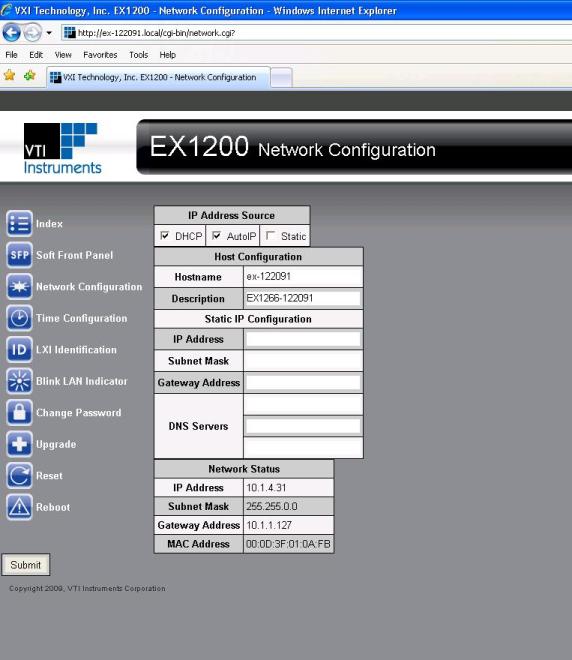Screen dimensions: 572x660
Task: Activate the Blink LAN Indicator icon
Action: [x=19, y=381]
